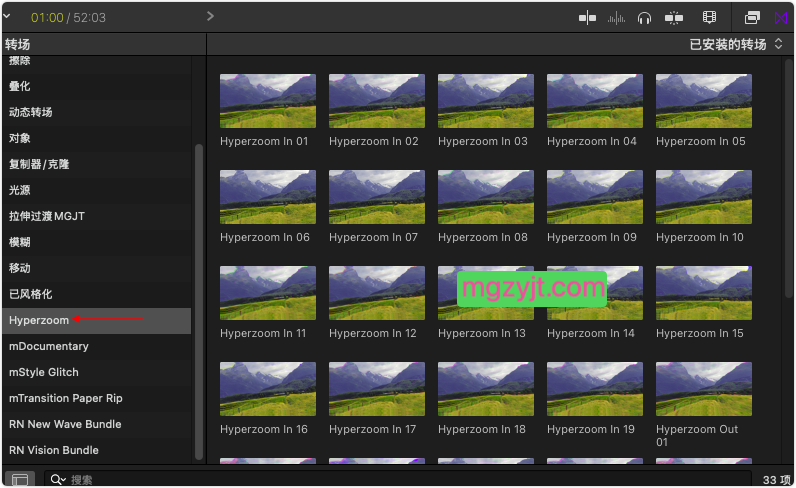Image resolution: width=796 pixels, height=488 pixels.
Task: Select Hyperzoom Out 01 thumbnail
Action: click(x=704, y=389)
